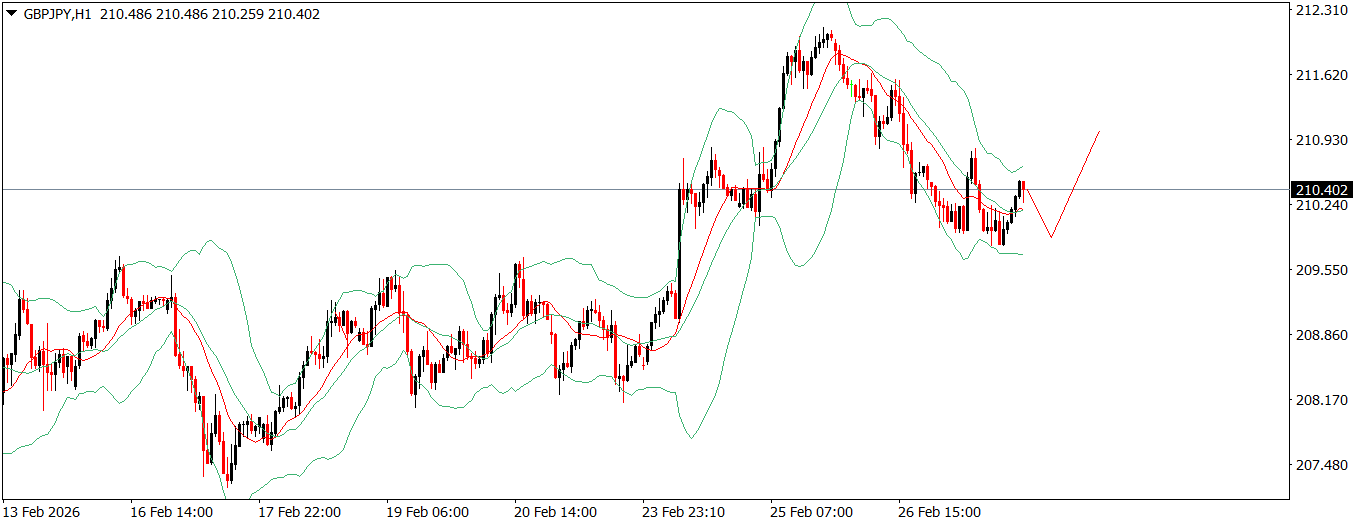Click the 207.480 price scale label
Viewport: 1361px width, 526px height.
point(1321,465)
